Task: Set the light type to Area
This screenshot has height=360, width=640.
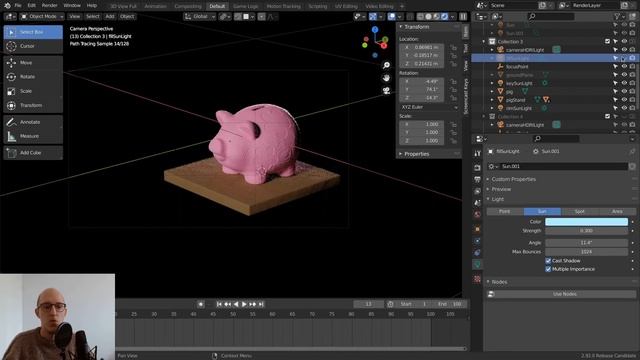Action: click(617, 211)
